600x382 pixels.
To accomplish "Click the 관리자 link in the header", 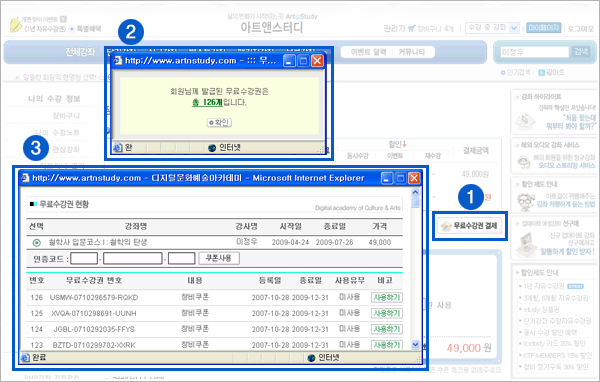I will click(395, 29).
